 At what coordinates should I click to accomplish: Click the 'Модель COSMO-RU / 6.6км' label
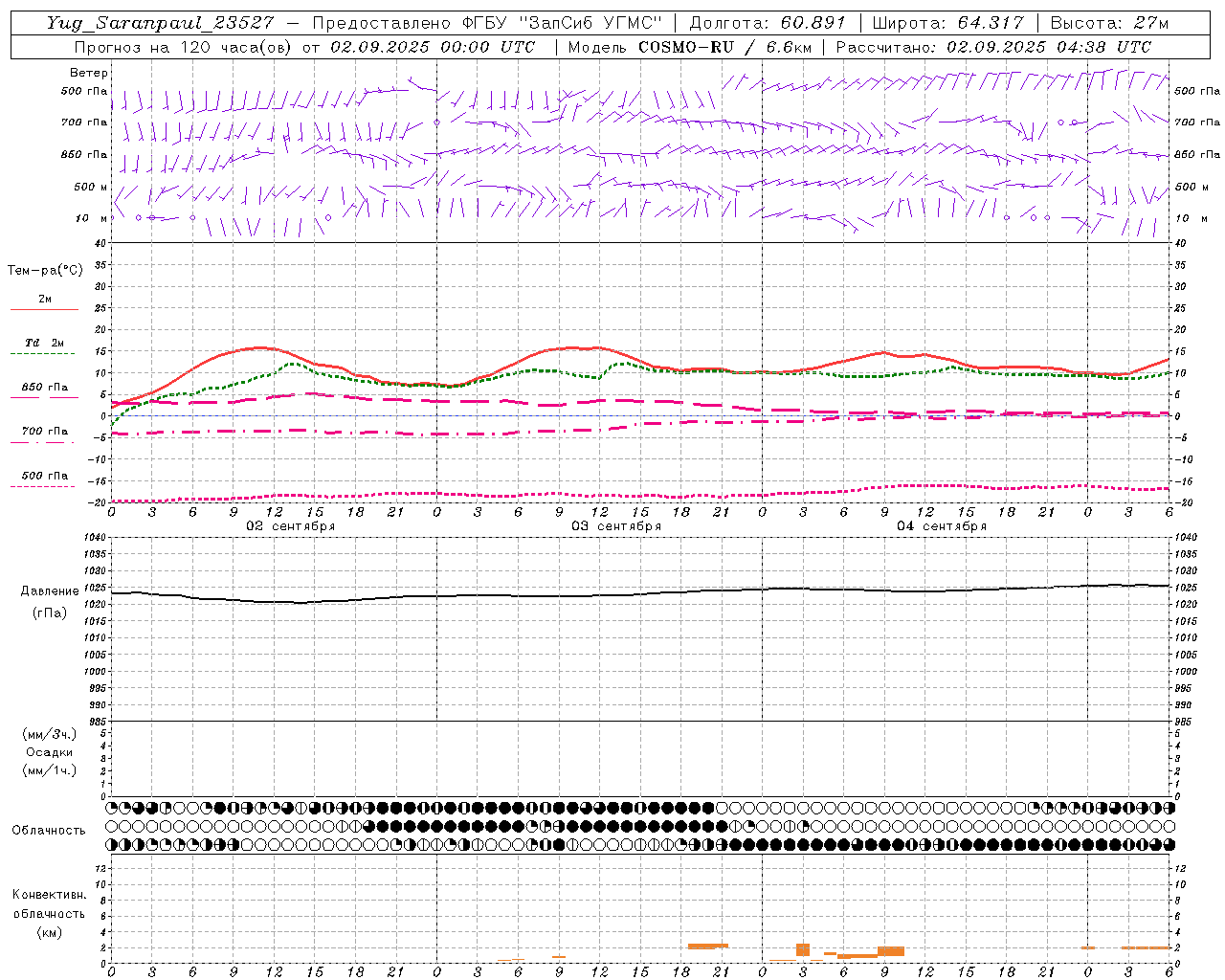click(x=689, y=47)
